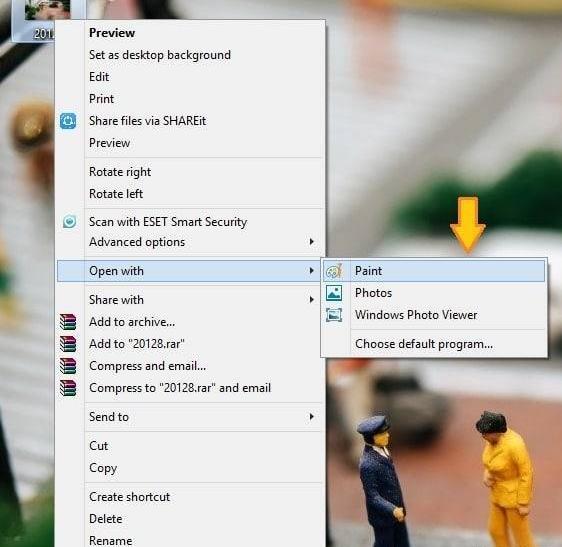Click the Photos app icon in submenu
The width and height of the screenshot is (562, 547).
334,293
